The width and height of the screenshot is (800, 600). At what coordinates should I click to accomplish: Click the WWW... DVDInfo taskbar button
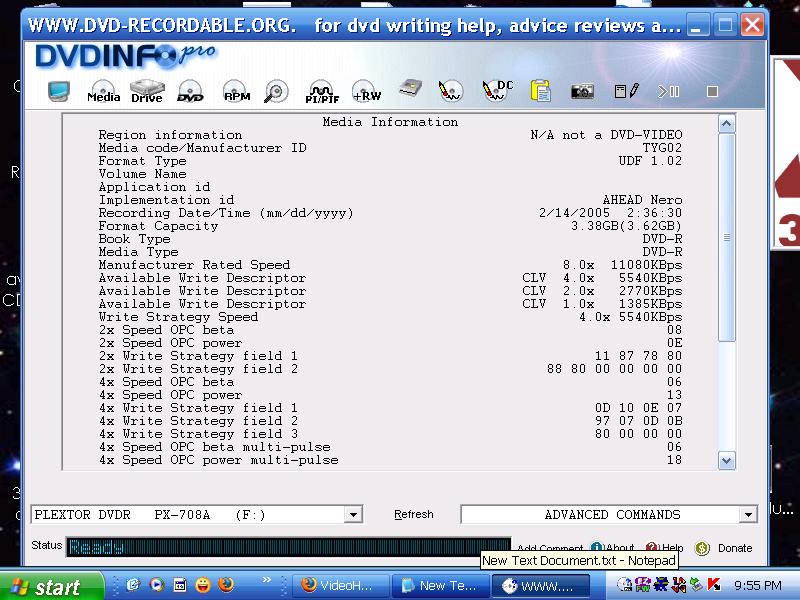(541, 585)
